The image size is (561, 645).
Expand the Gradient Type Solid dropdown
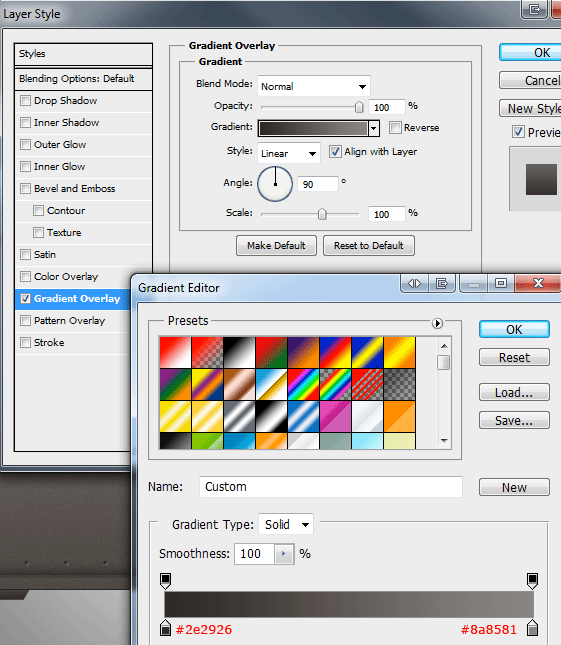click(x=286, y=524)
